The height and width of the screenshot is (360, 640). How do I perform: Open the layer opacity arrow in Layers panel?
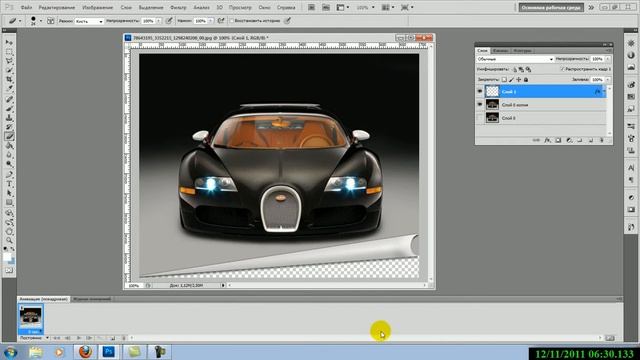[x=608, y=59]
